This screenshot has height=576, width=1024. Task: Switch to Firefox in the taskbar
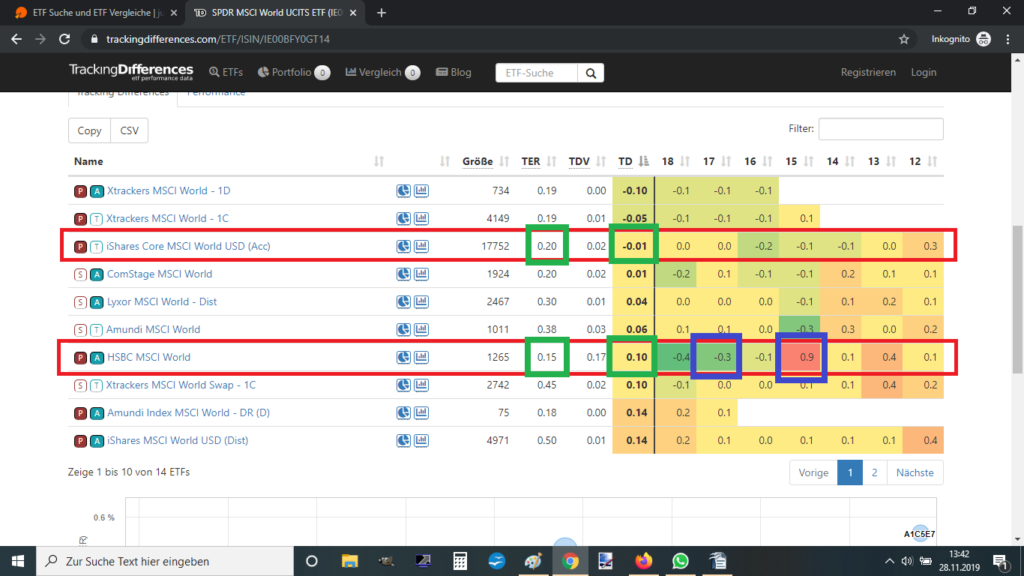643,561
